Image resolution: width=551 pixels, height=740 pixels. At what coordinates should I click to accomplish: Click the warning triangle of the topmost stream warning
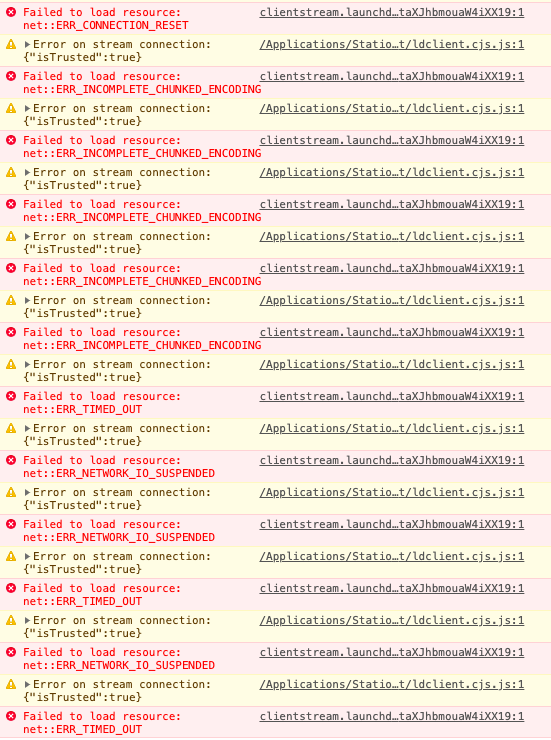pyautogui.click(x=11, y=44)
